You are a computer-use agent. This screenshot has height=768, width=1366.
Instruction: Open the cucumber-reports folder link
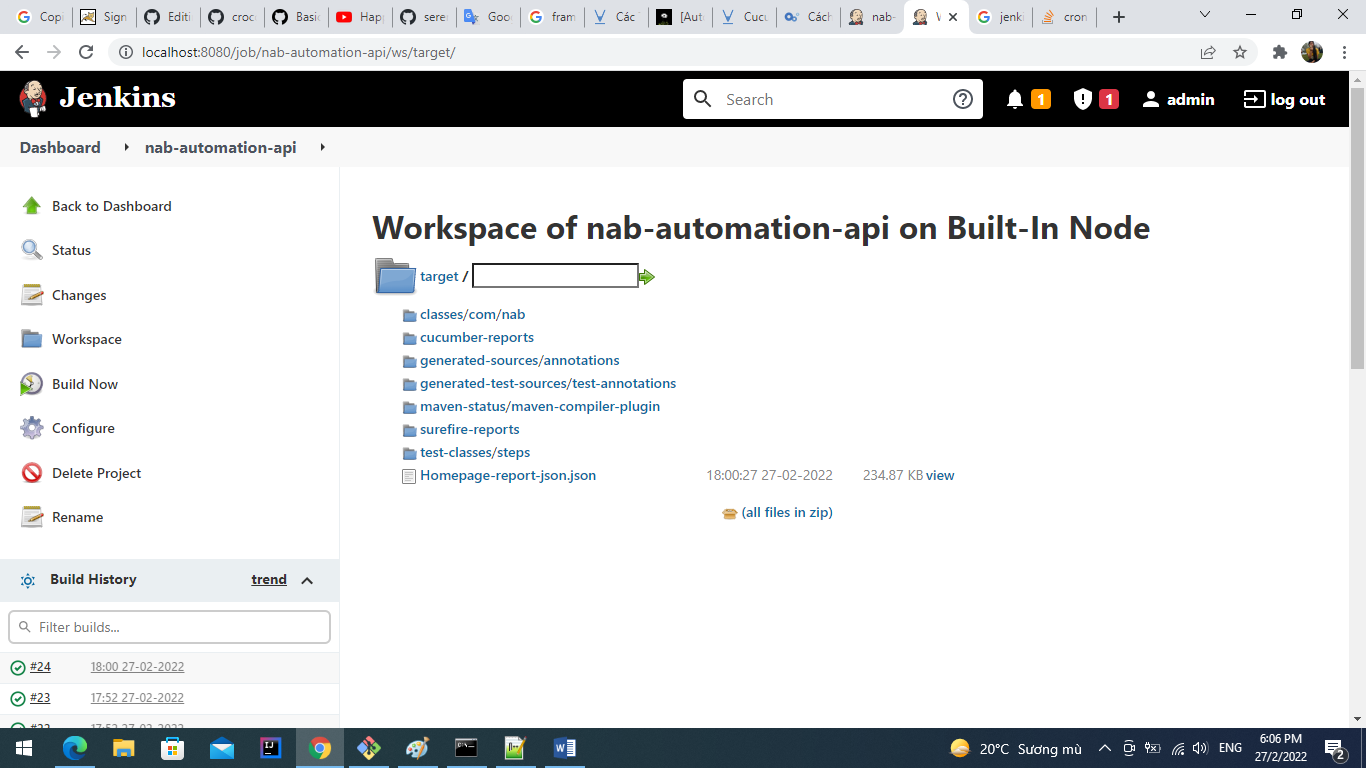click(477, 337)
